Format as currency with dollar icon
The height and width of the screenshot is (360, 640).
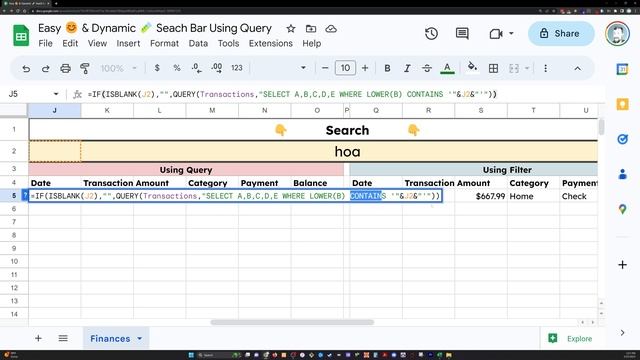[157, 68]
